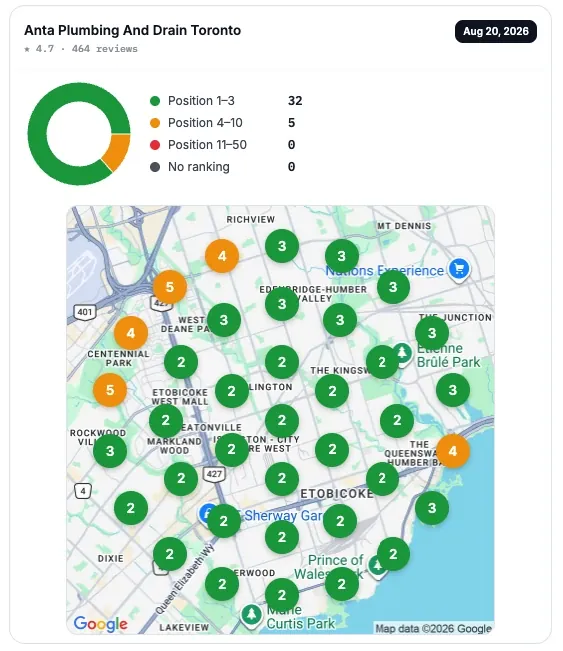This screenshot has height=651, width=563.
Task: Click the LAKEVIEW label on map
Action: click(x=184, y=627)
